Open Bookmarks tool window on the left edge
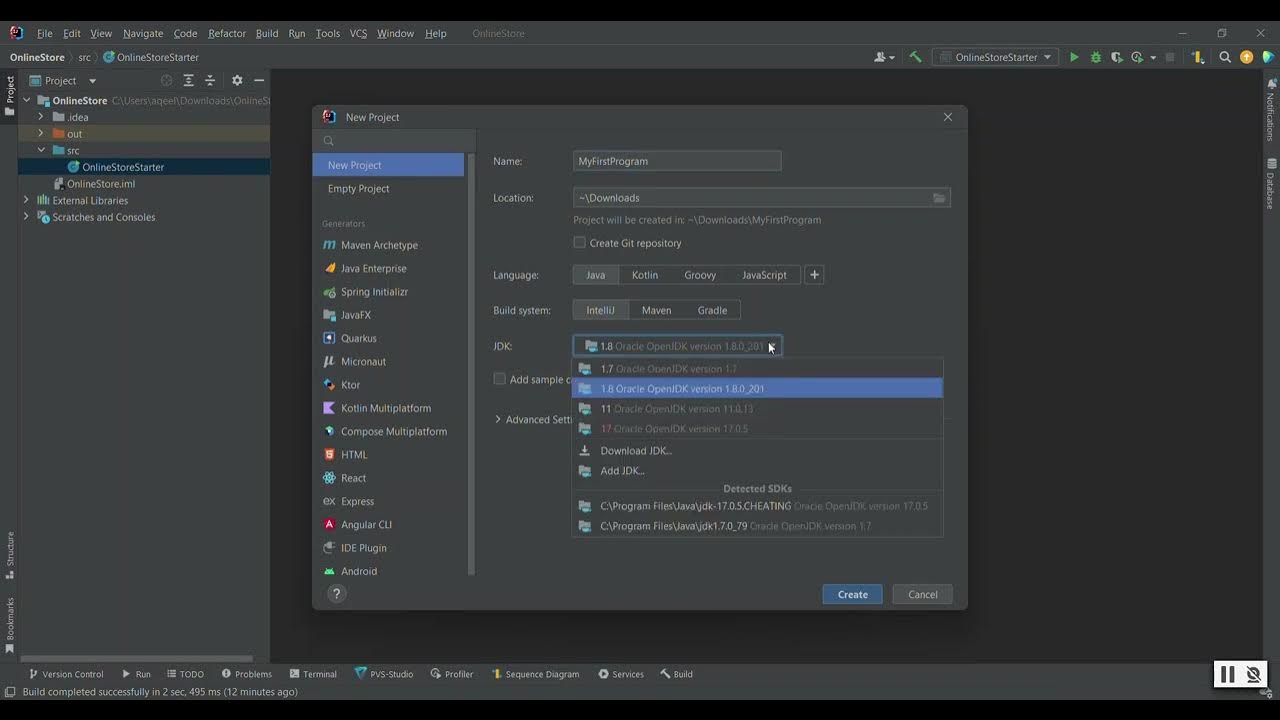The image size is (1280, 720). [10, 625]
